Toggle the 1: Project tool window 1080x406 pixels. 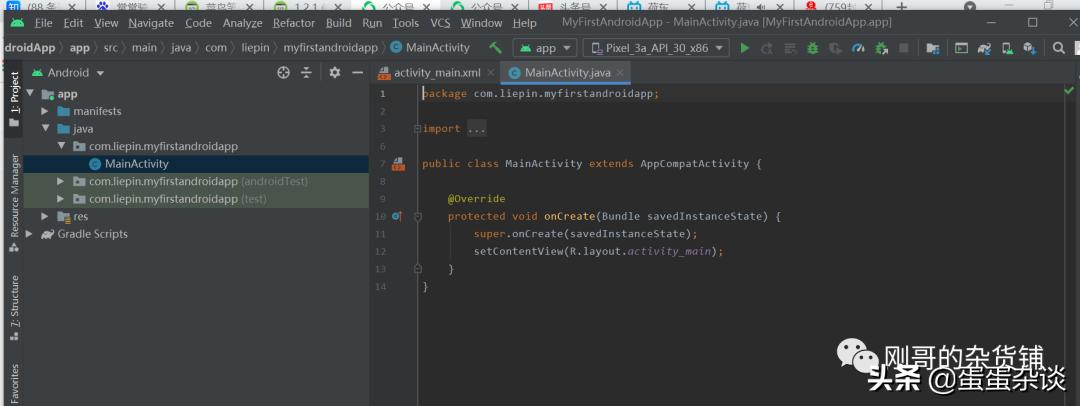[x=14, y=91]
